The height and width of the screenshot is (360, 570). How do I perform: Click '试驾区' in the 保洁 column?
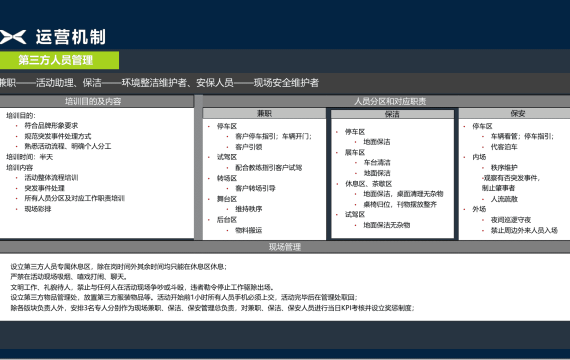[x=355, y=215]
